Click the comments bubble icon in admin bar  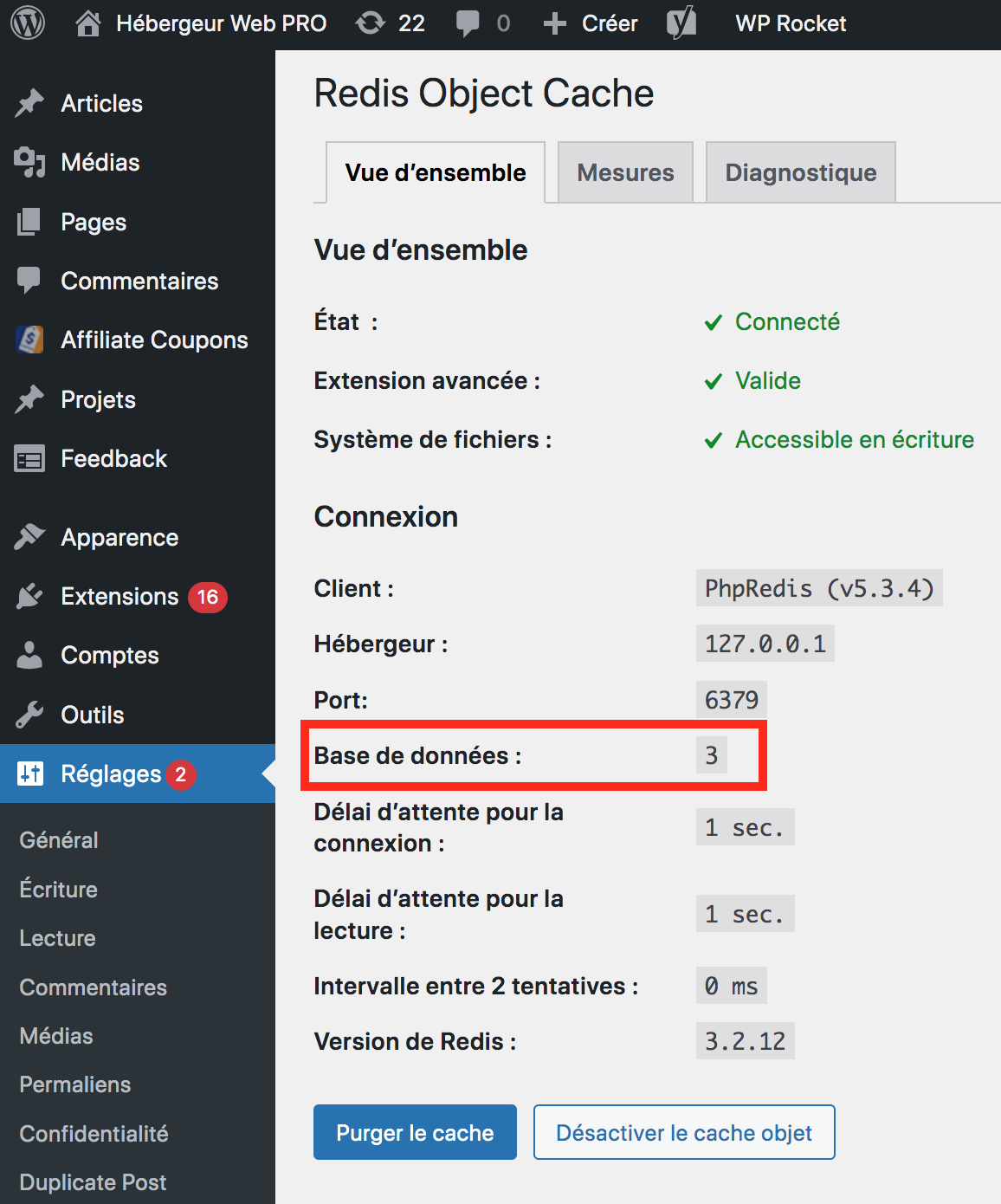(468, 23)
